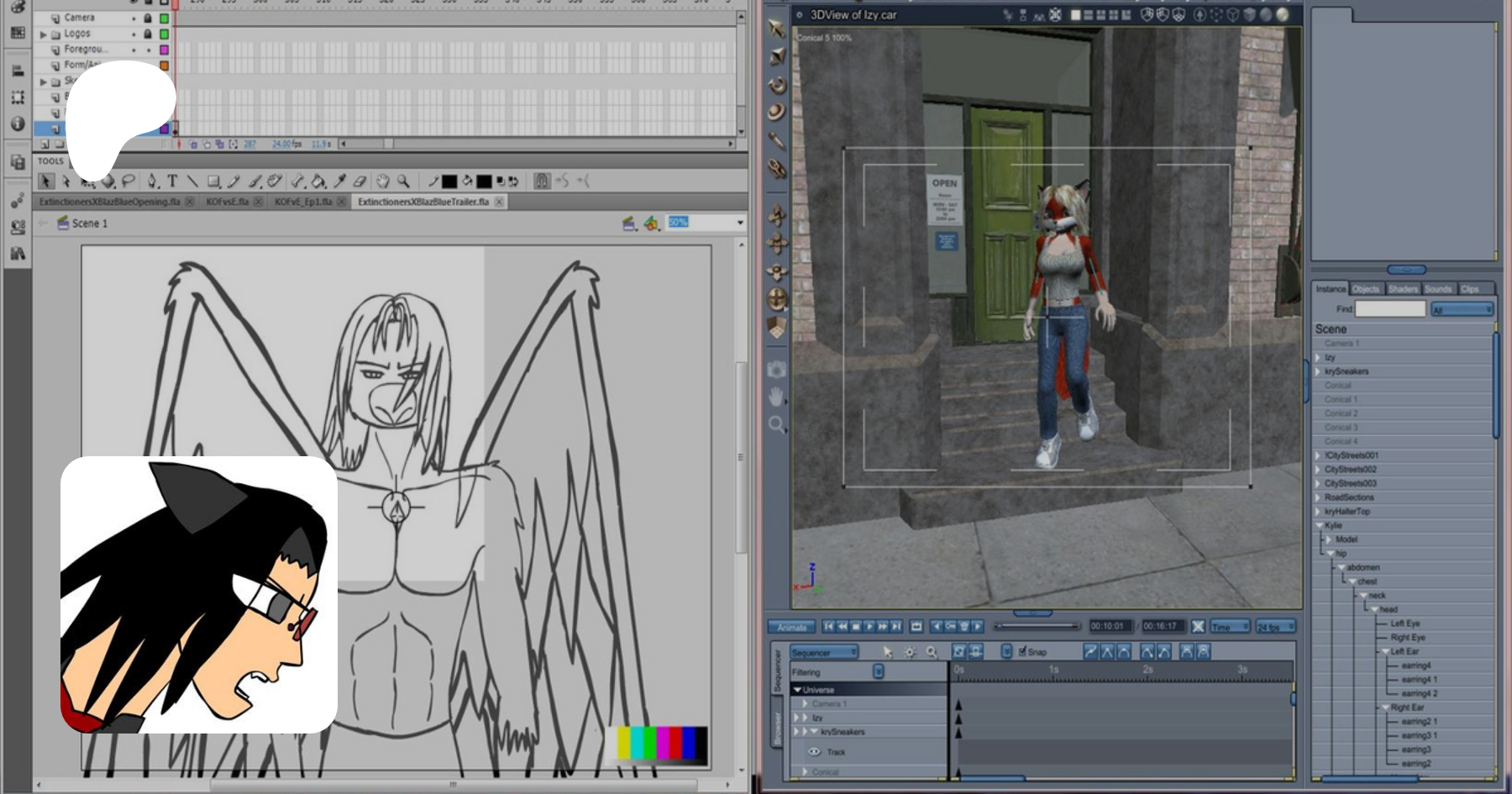Screen dimensions: 1512x794
Task: Select the Lasso tool
Action: pyautogui.click(x=129, y=181)
